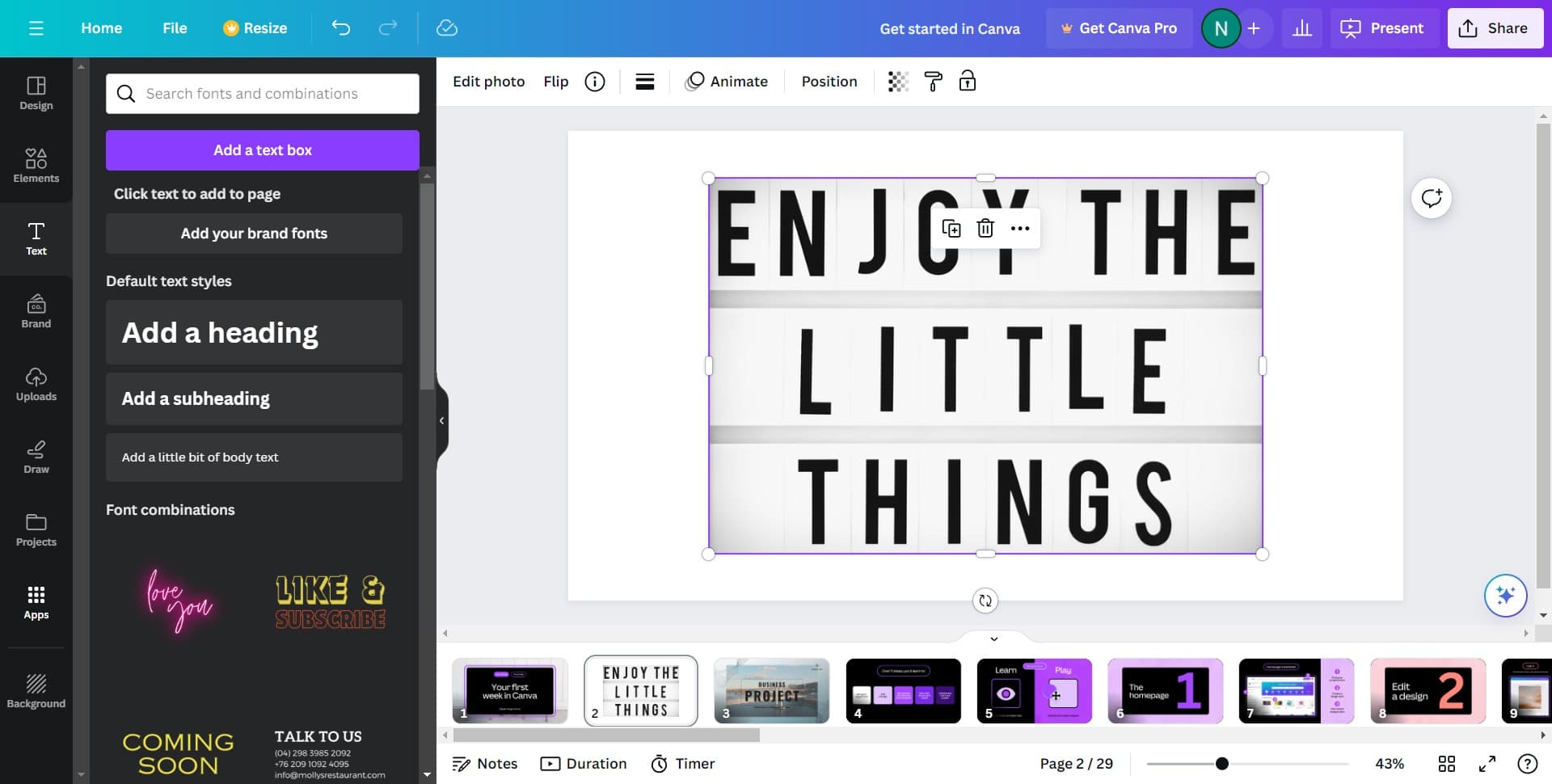Undo the last action
This screenshot has width=1552, height=784.
340,27
